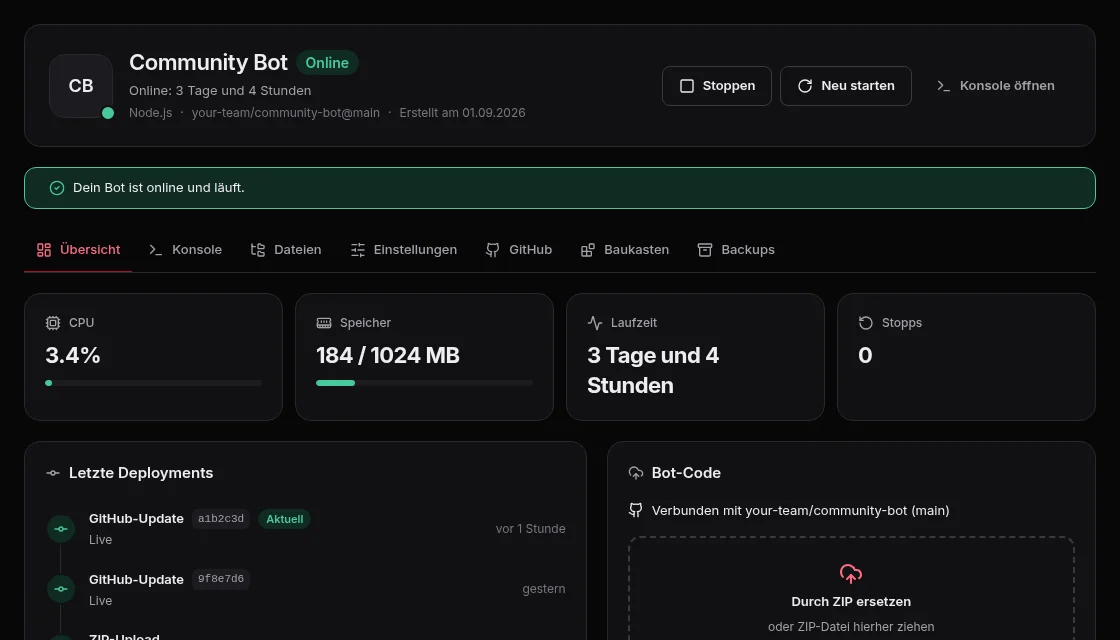Open the Dateien tab

(x=286, y=250)
